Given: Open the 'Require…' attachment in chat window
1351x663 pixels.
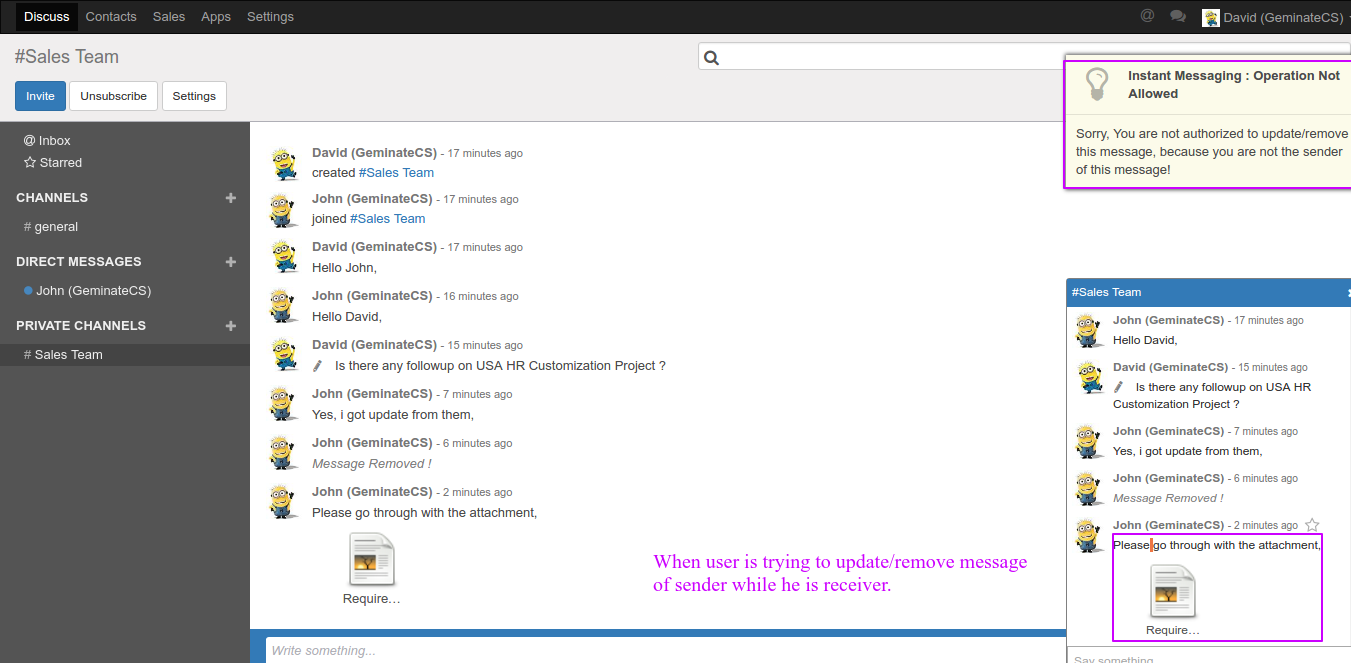Looking at the screenshot, I should pyautogui.click(x=1173, y=600).
